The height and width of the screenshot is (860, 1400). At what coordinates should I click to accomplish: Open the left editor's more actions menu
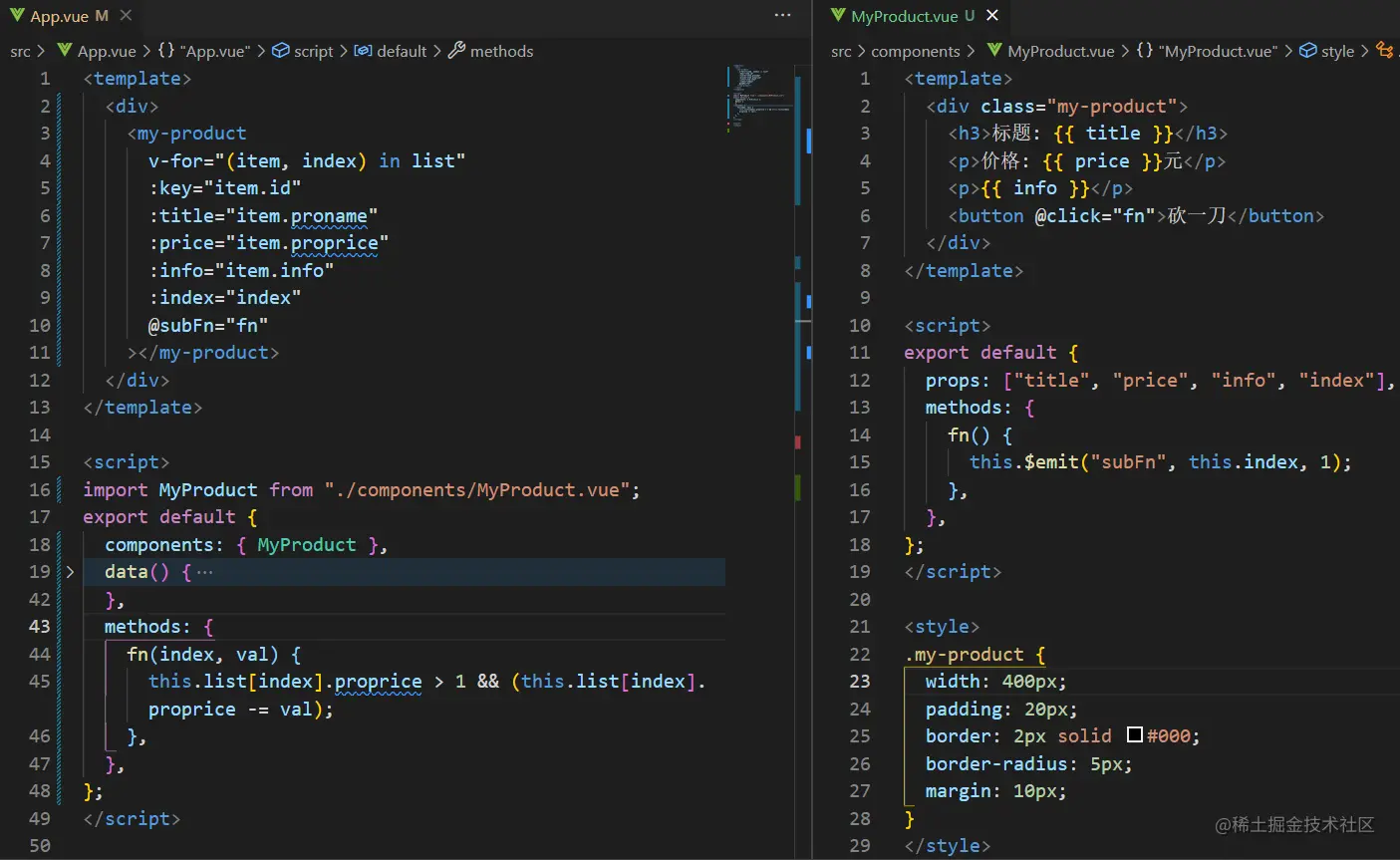782,16
